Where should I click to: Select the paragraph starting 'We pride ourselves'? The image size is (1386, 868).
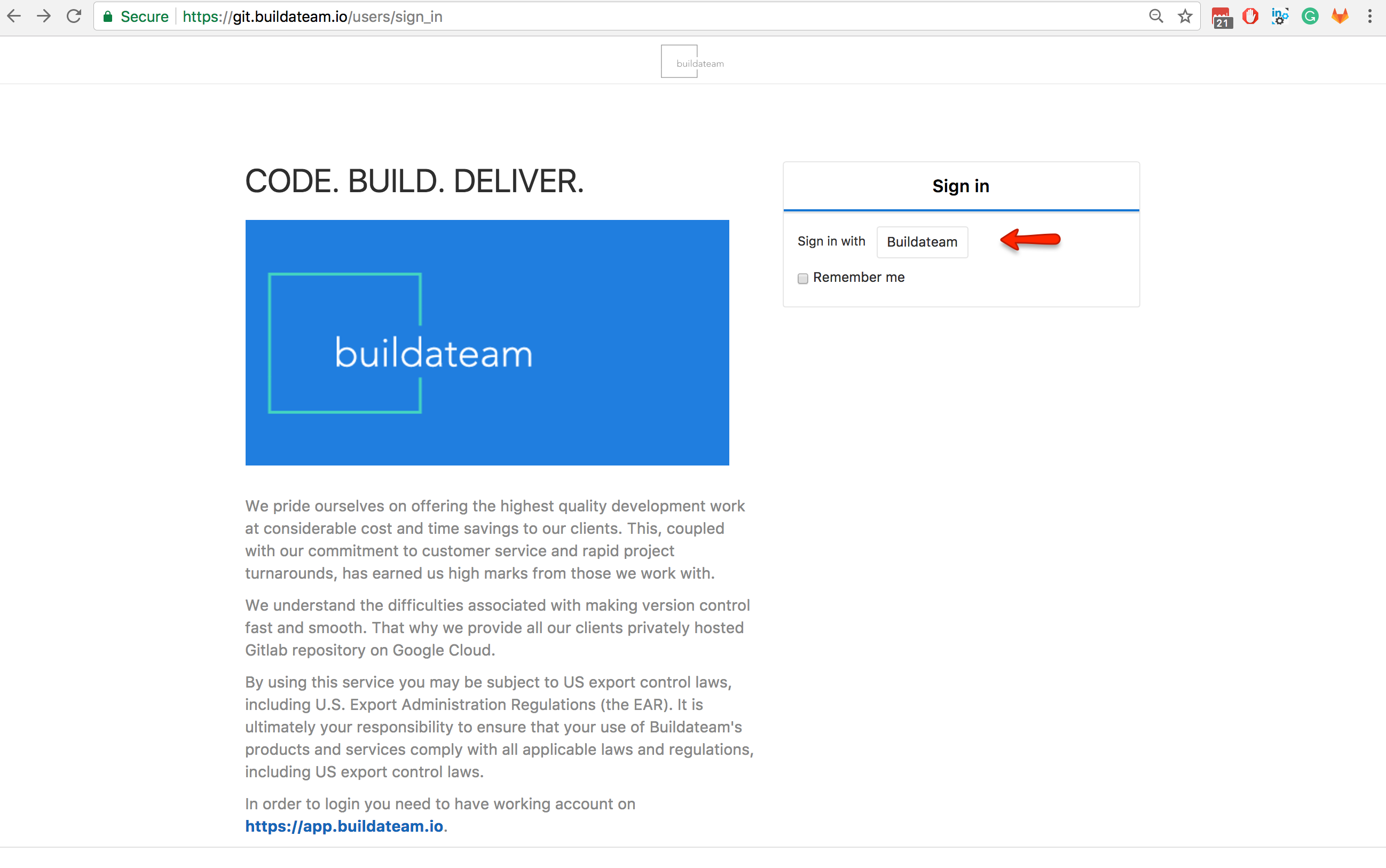pos(495,540)
